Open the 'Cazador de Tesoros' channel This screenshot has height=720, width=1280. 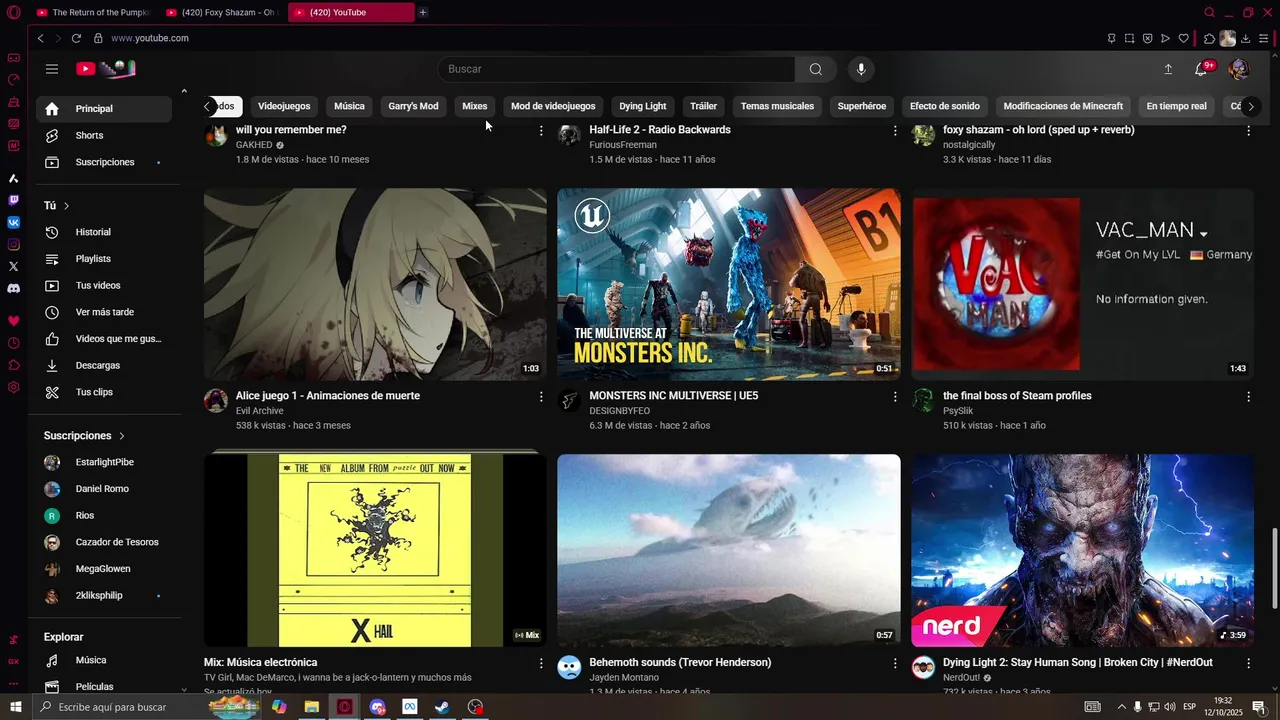pyautogui.click(x=104, y=542)
